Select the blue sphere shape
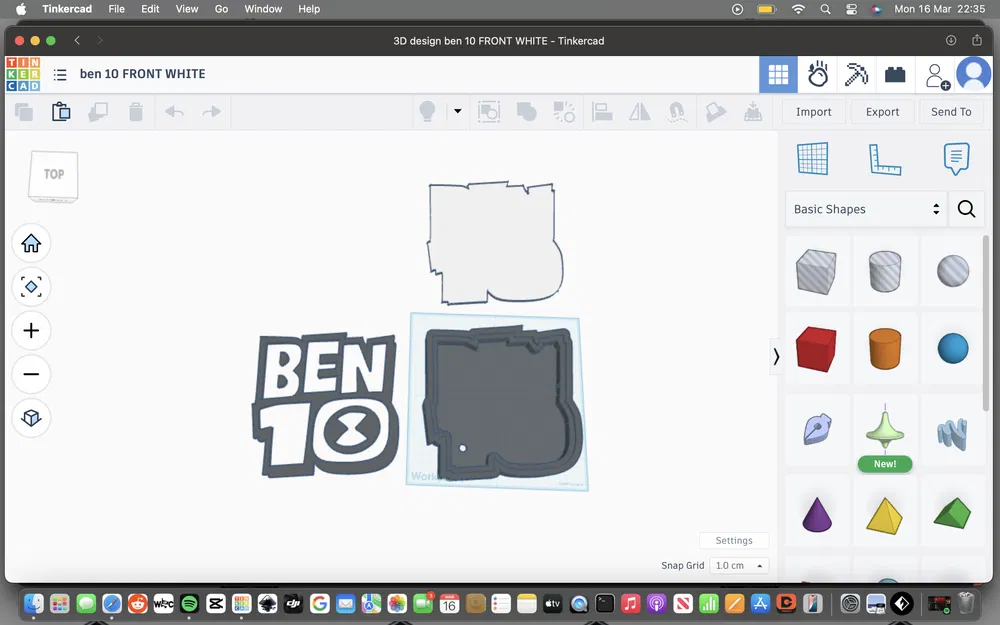This screenshot has height=625, width=1000. pyautogui.click(x=951, y=348)
